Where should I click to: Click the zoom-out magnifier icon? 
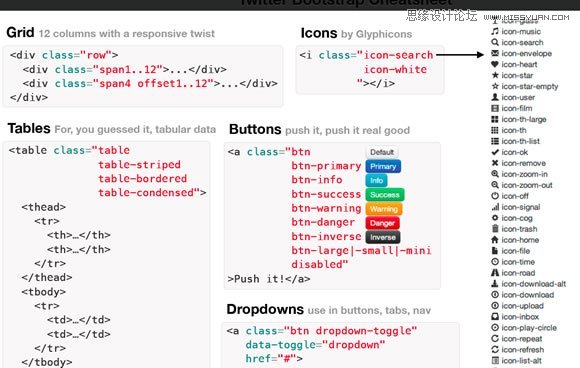(x=495, y=185)
